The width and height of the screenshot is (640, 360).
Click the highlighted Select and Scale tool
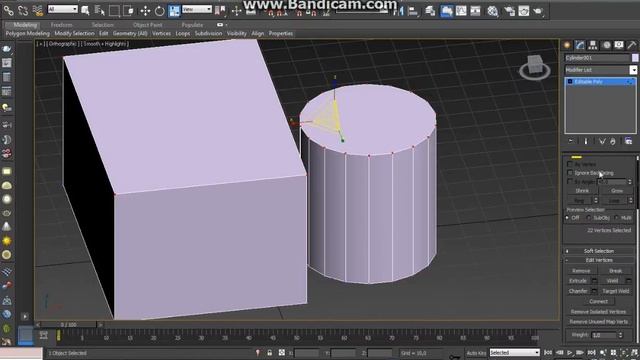pyautogui.click(x=174, y=10)
